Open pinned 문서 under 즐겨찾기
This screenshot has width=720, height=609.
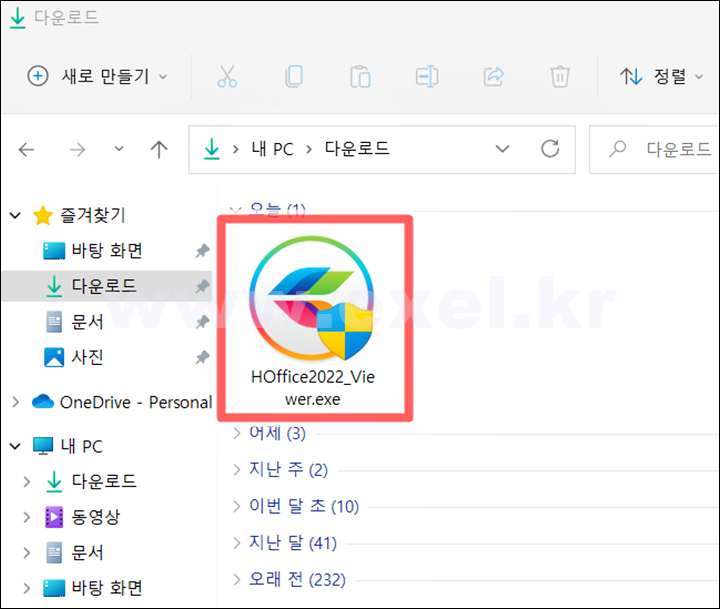pos(87,321)
